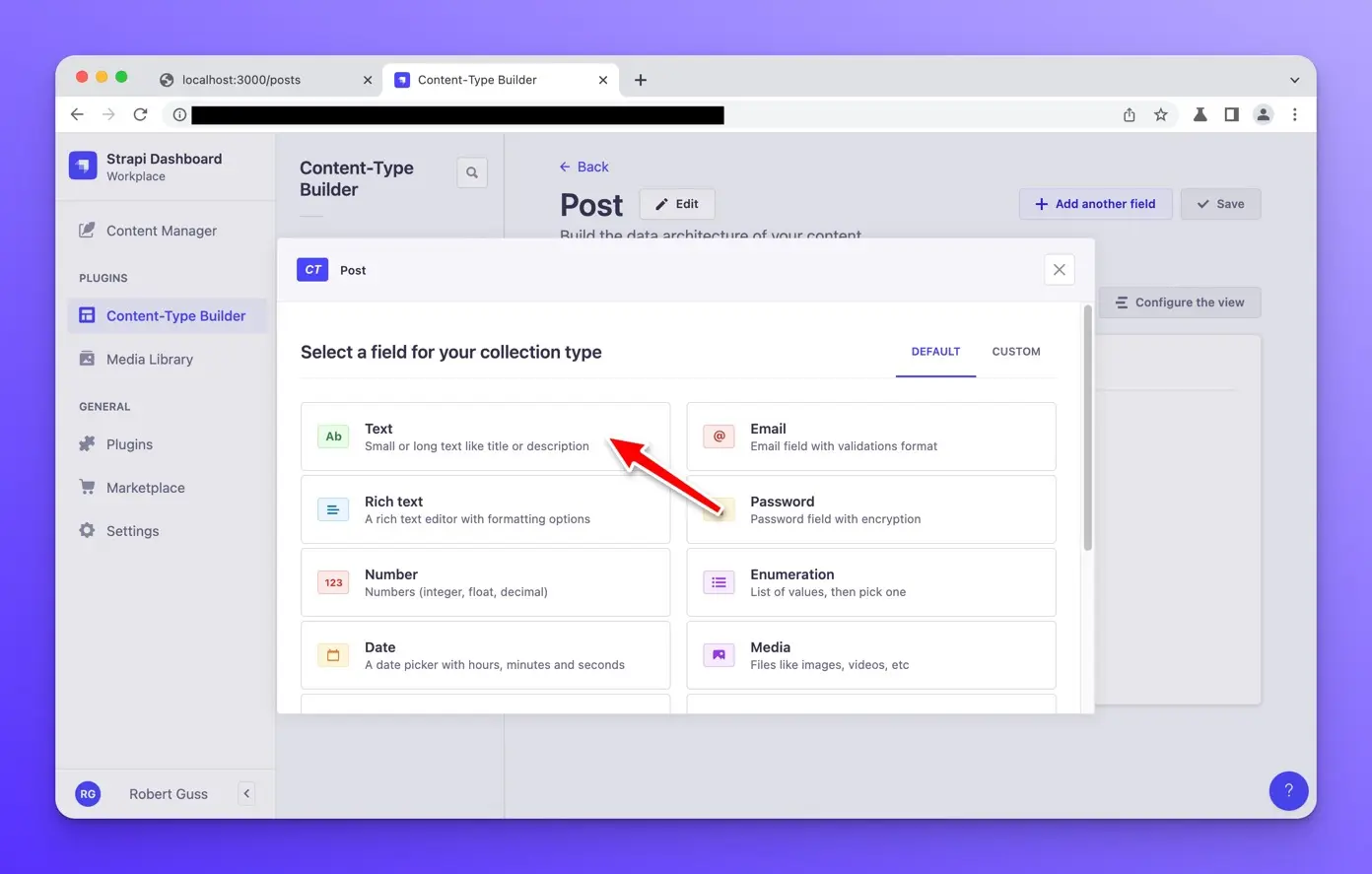Image resolution: width=1372 pixels, height=874 pixels.
Task: Click the Rich text lines icon
Action: click(333, 509)
